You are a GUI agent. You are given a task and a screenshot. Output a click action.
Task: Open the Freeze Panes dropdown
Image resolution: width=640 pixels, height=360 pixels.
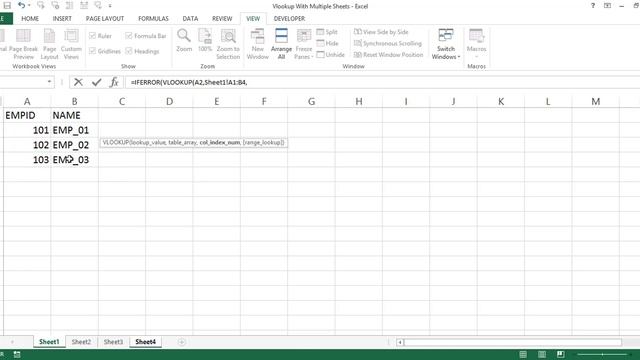304,44
